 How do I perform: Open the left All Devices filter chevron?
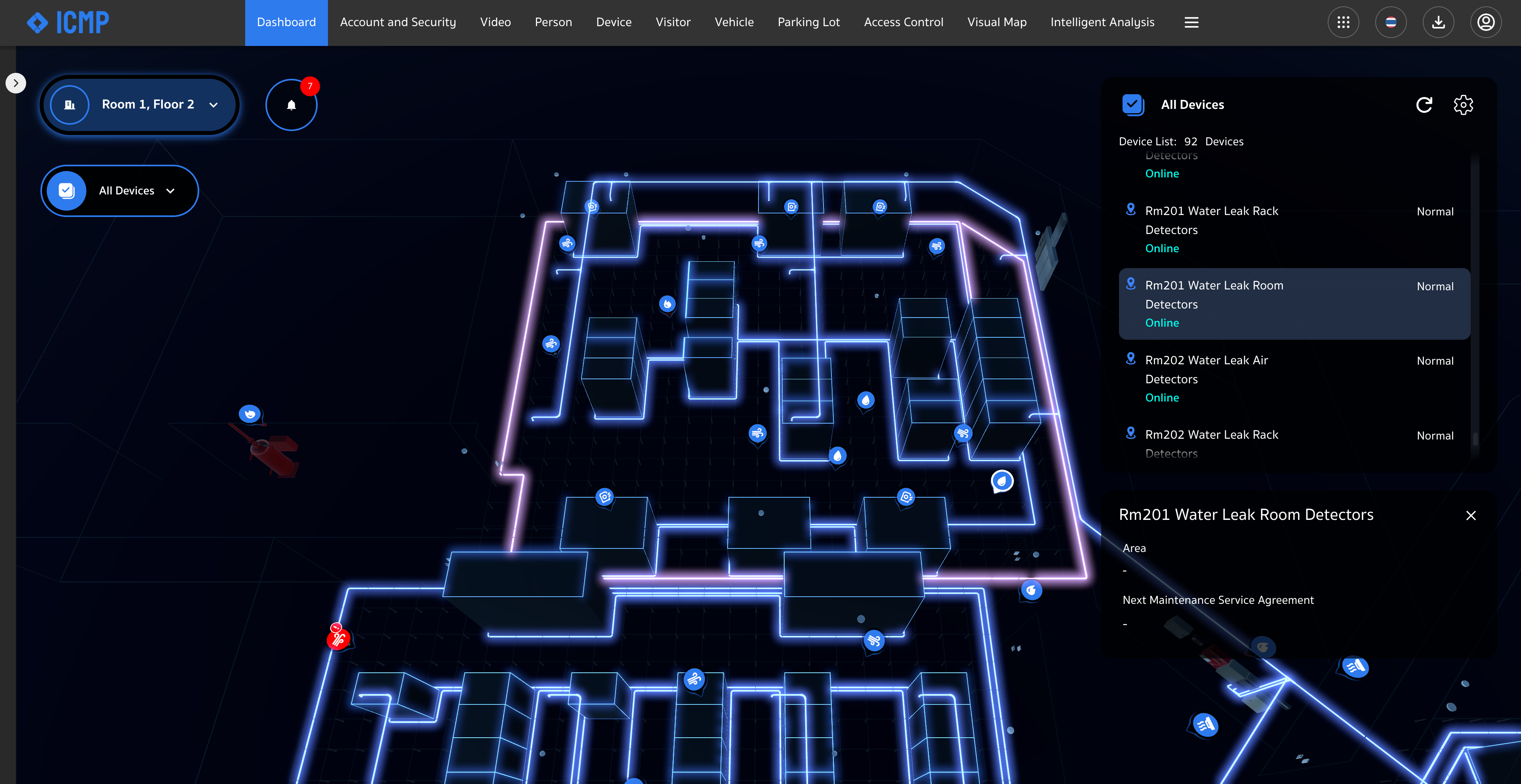170,191
